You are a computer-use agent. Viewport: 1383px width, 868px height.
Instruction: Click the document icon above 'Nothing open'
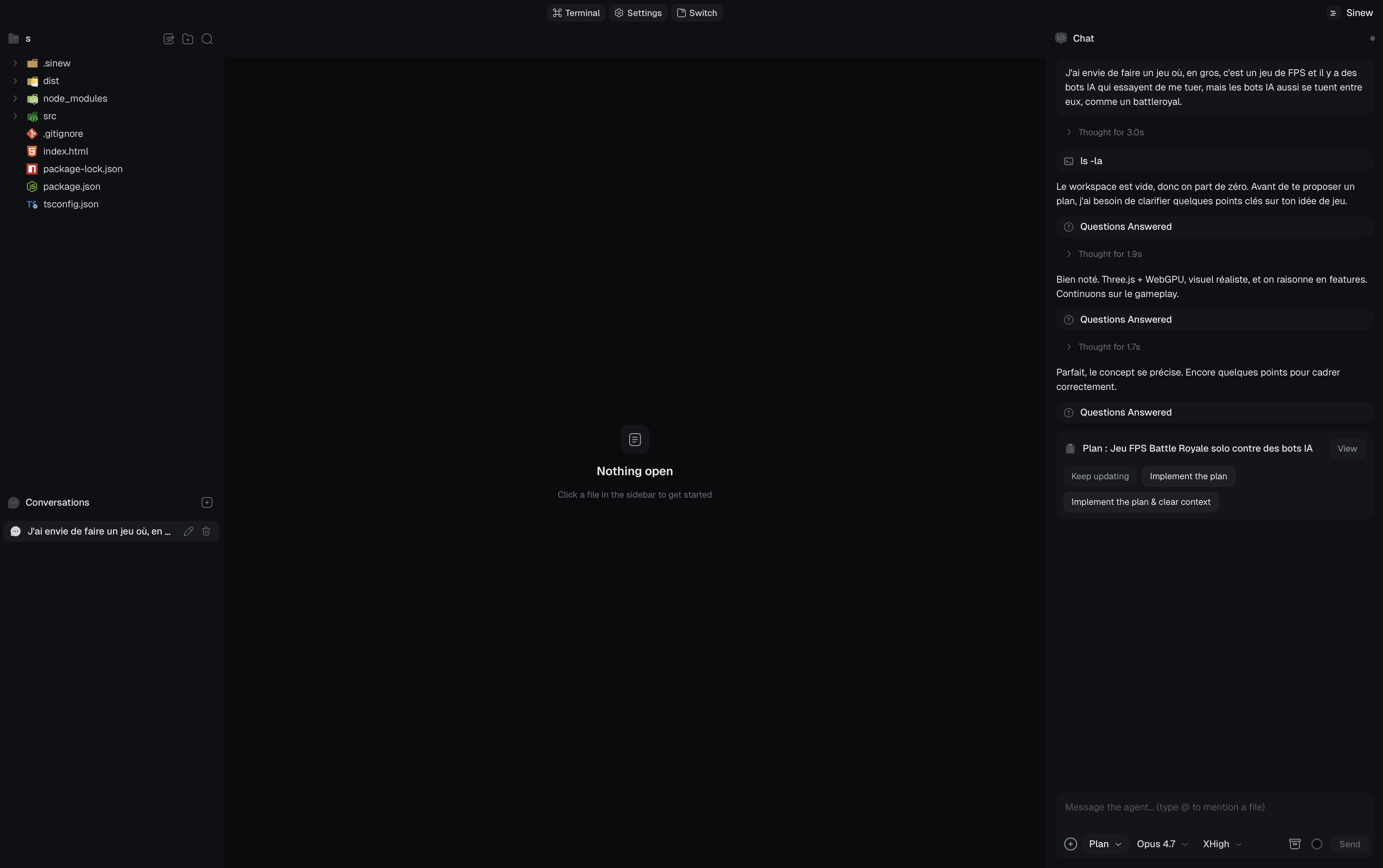click(635, 439)
